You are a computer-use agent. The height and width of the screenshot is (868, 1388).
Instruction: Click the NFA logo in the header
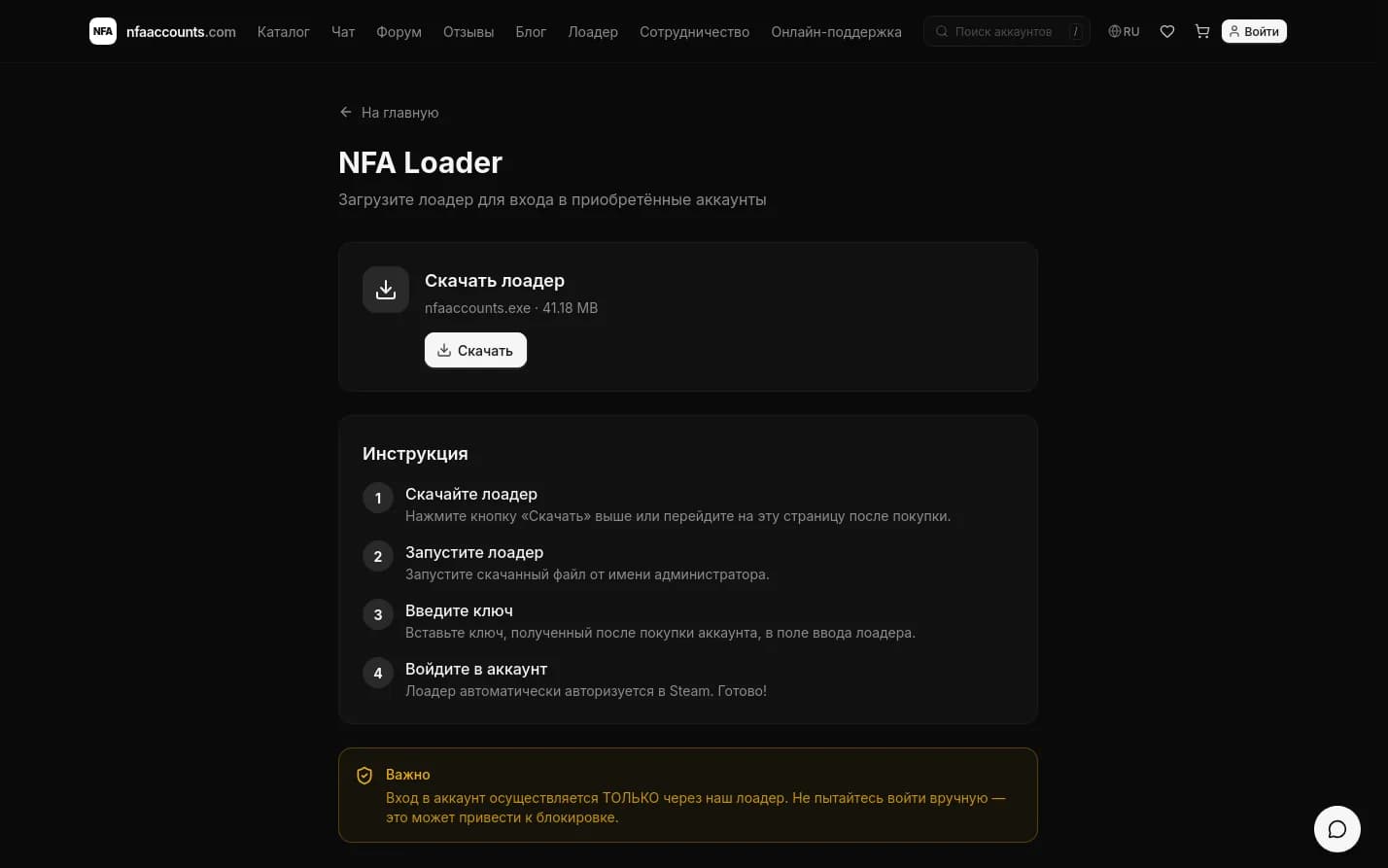coord(103,31)
